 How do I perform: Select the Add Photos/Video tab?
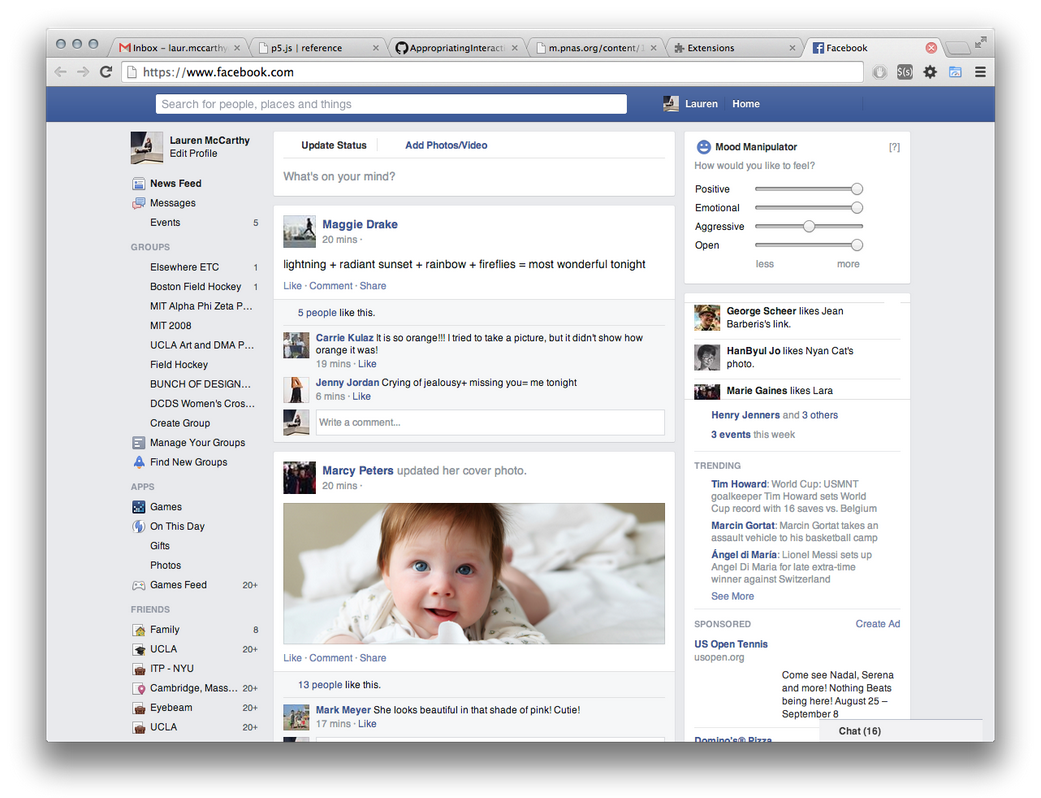point(446,145)
